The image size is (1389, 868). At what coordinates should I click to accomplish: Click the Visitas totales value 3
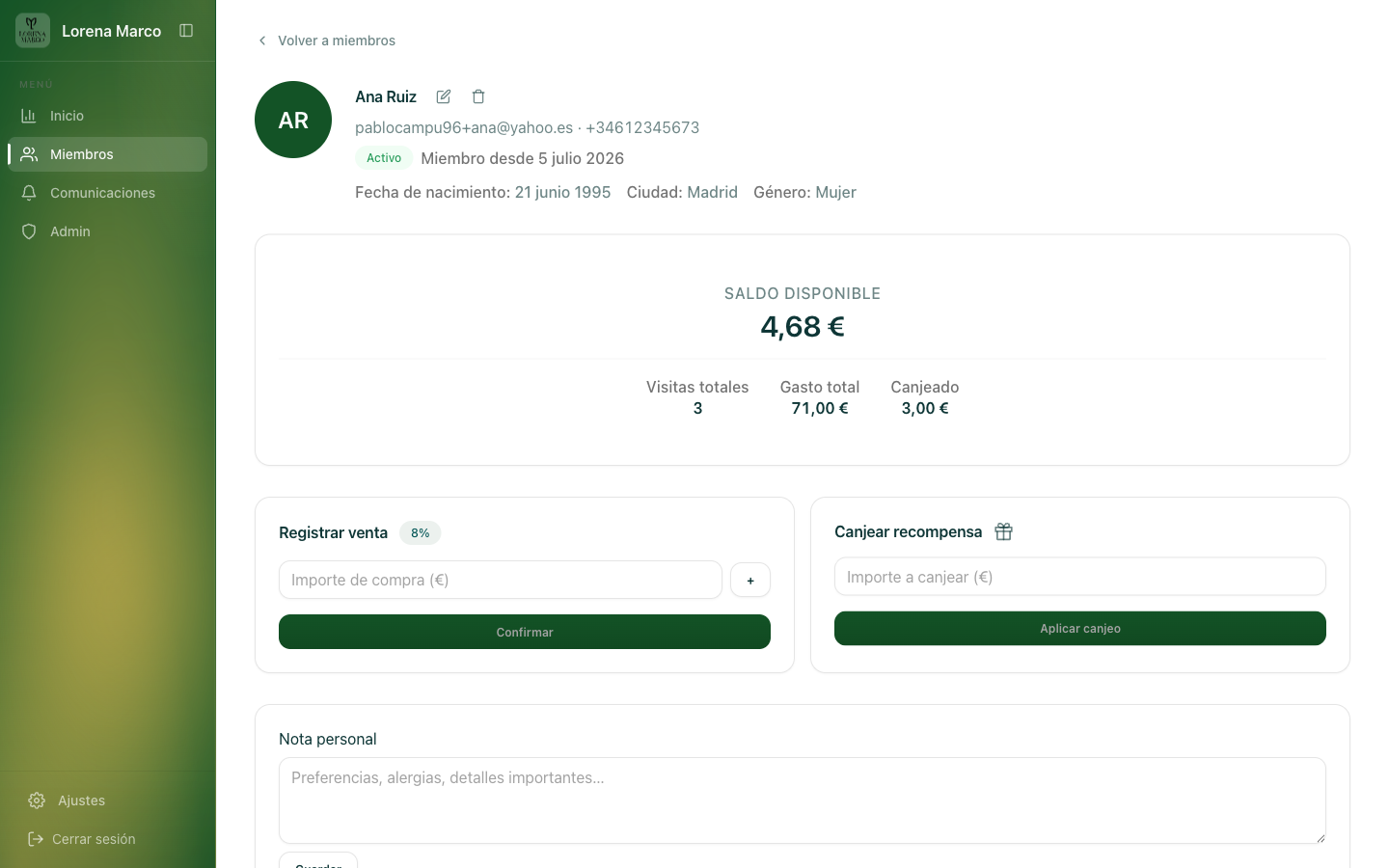697,408
